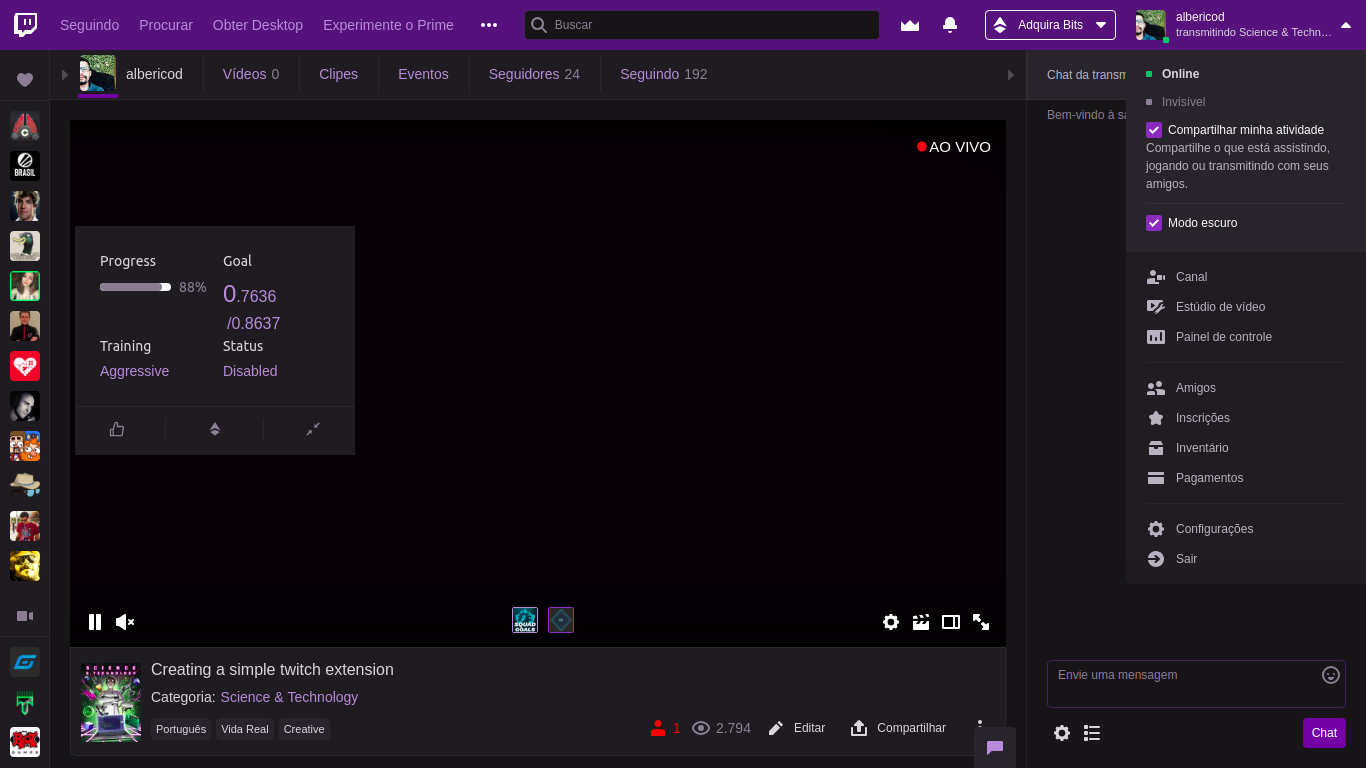Viewport: 1366px width, 768px height.
Task: Switch to the Eventos tab
Action: pos(423,74)
